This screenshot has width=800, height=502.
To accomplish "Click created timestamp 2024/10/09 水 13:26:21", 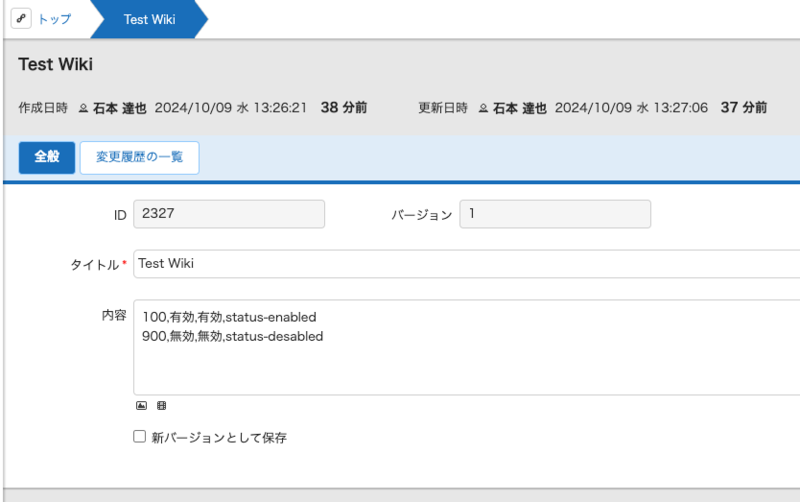I will (231, 108).
